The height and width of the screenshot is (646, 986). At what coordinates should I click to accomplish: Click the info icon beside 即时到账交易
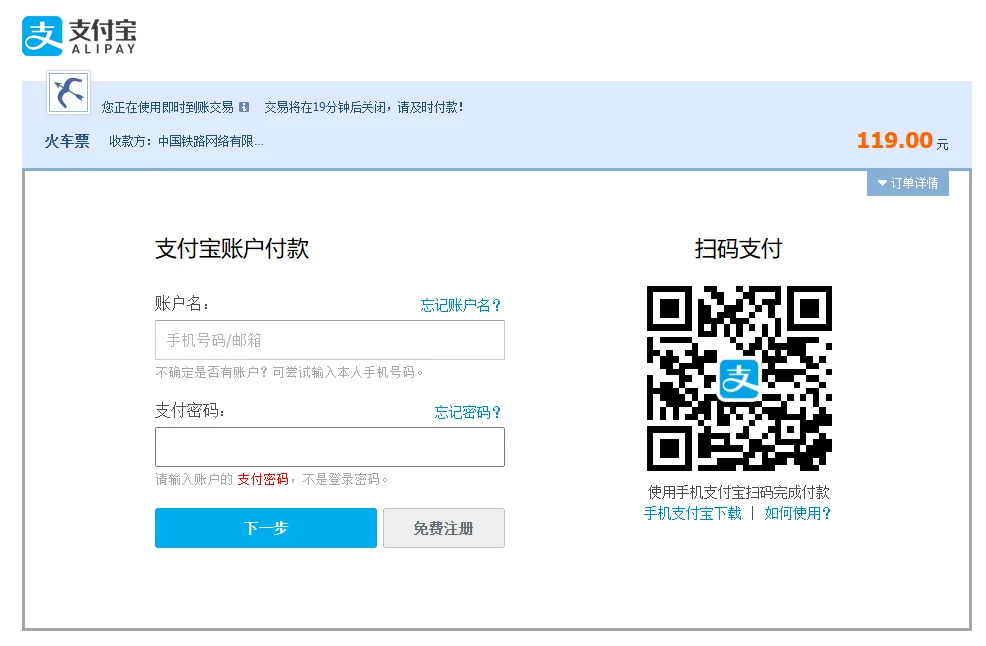[x=244, y=108]
